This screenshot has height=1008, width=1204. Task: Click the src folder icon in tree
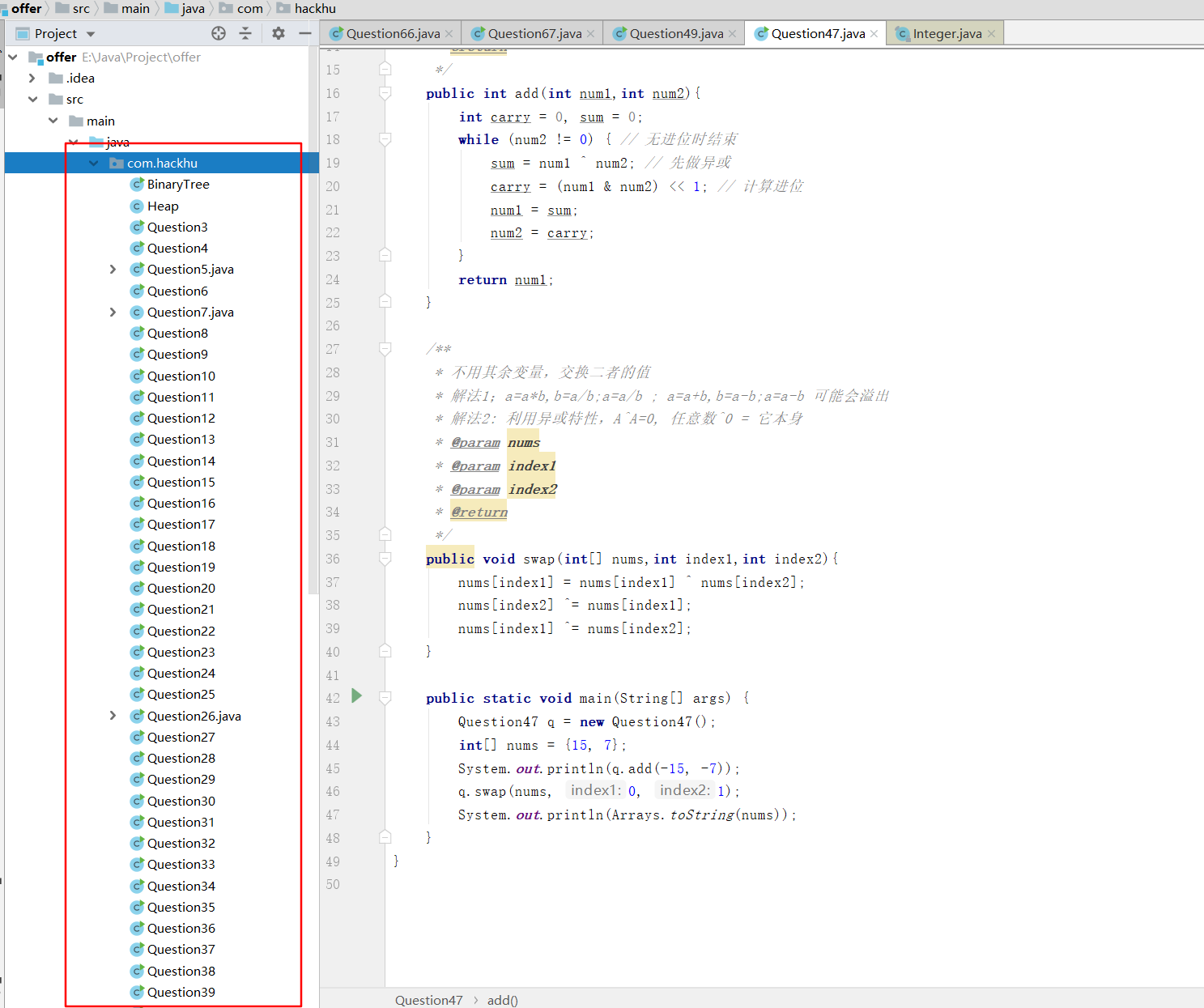56,99
